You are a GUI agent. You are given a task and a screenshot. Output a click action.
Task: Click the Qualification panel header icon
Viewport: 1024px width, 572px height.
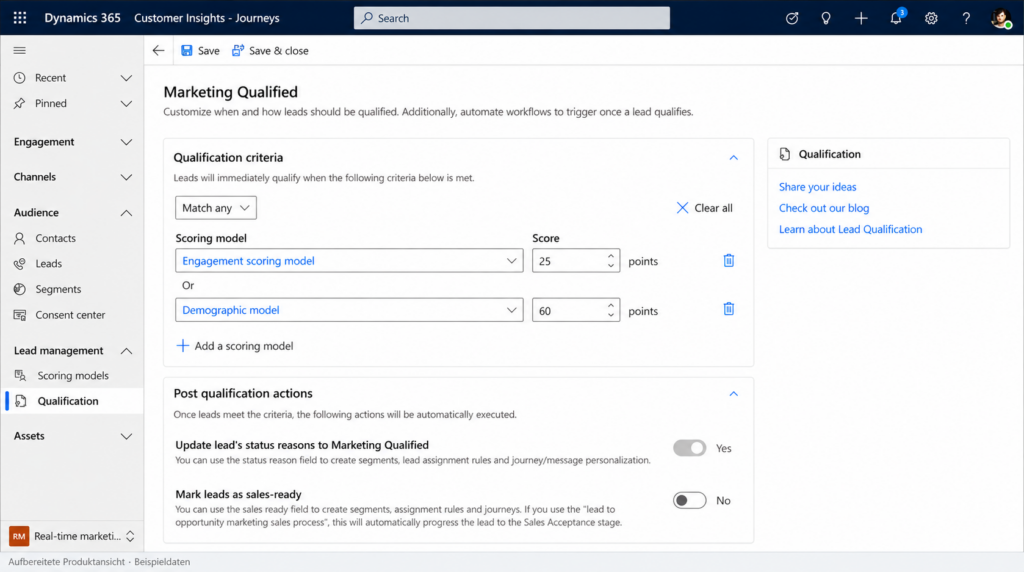click(x=785, y=154)
